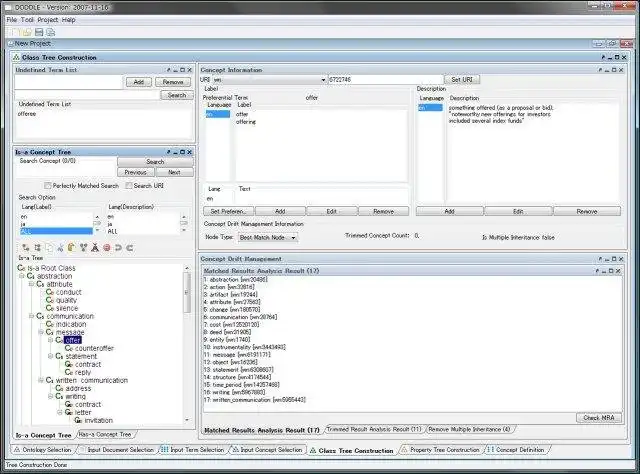640x474 pixels.
Task: Click the Check MRA button
Action: pyautogui.click(x=599, y=418)
